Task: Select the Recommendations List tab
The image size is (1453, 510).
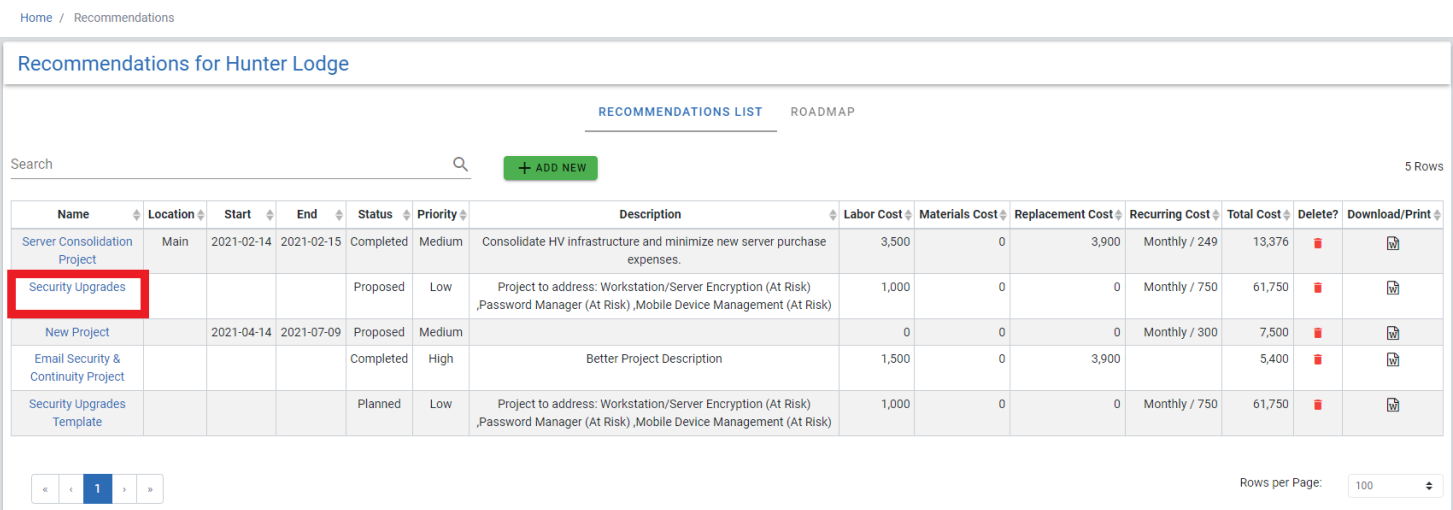Action: [x=680, y=112]
